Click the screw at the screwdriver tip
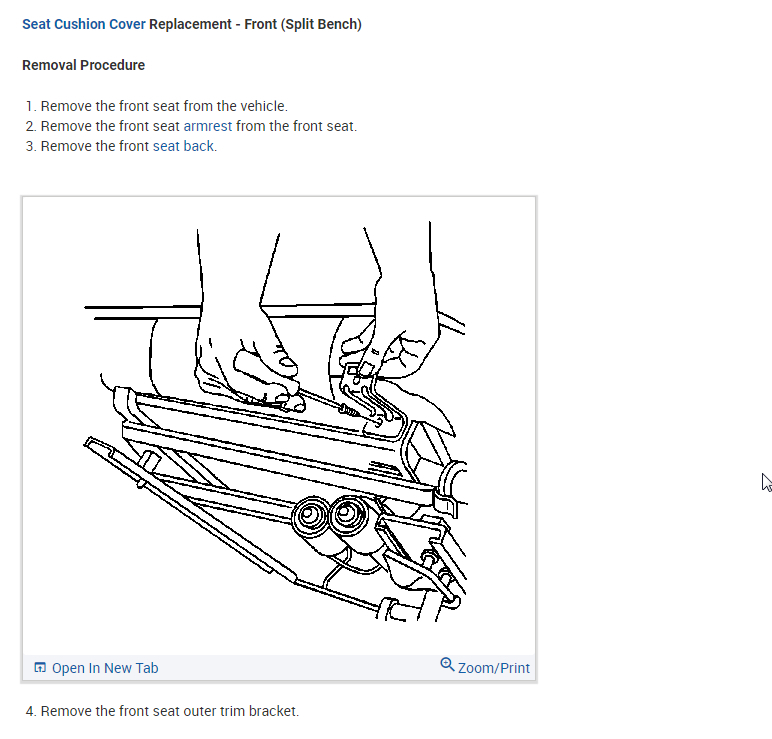This screenshot has height=739, width=772. [x=349, y=410]
